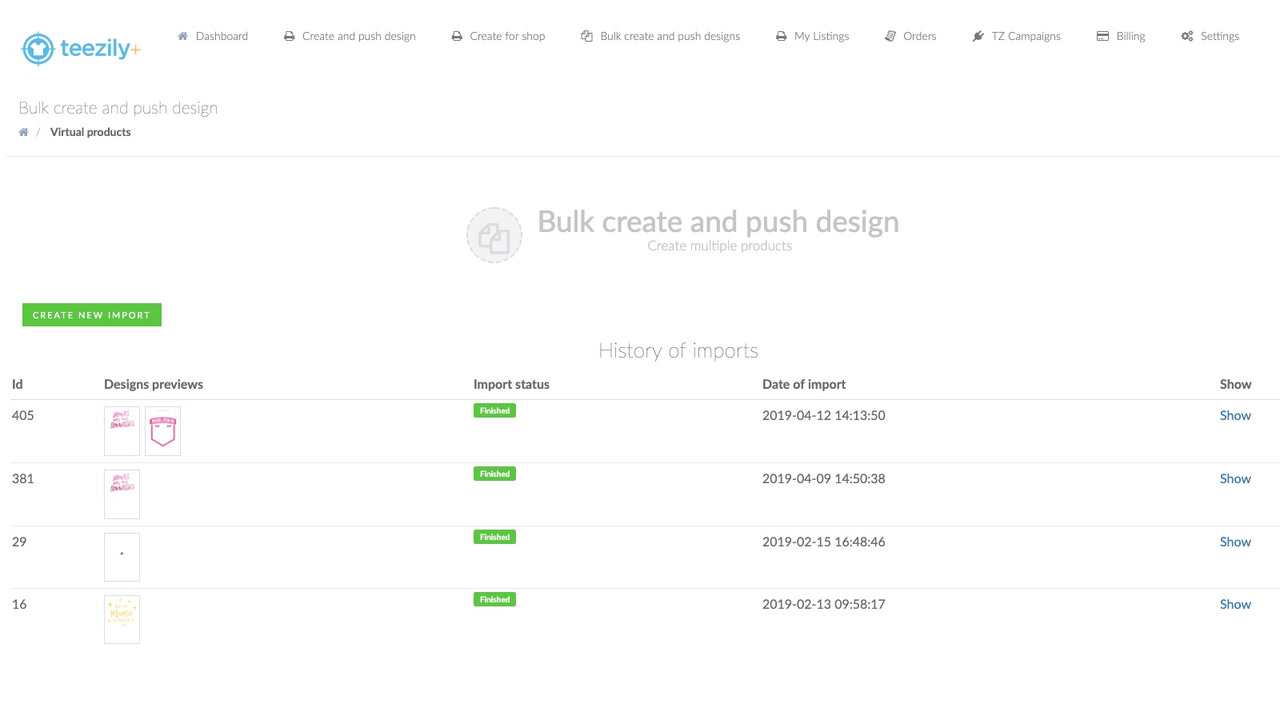Click the Finished status badge for import 29
1280x720 pixels.
click(494, 536)
